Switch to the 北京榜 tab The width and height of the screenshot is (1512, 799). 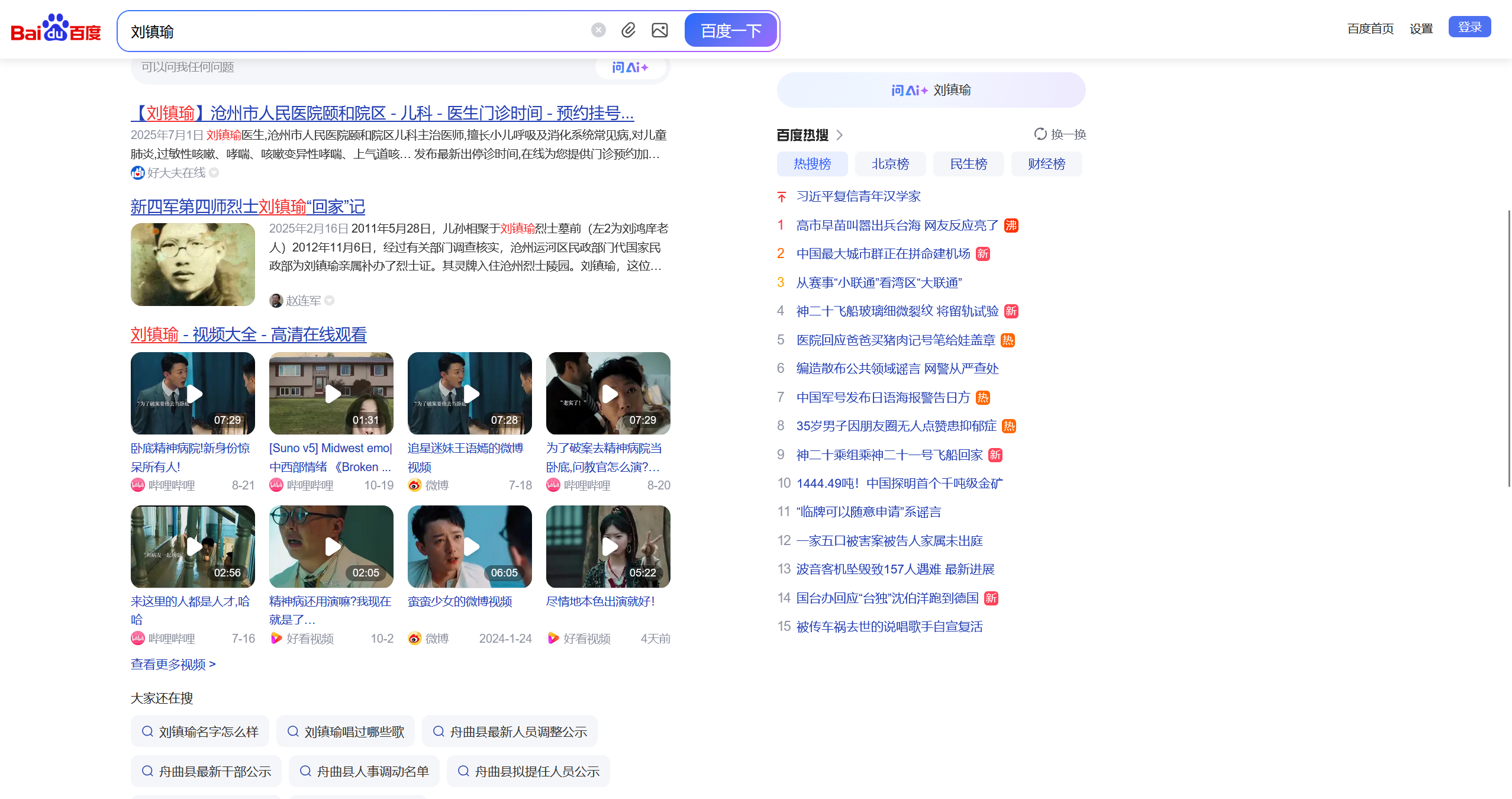[890, 164]
